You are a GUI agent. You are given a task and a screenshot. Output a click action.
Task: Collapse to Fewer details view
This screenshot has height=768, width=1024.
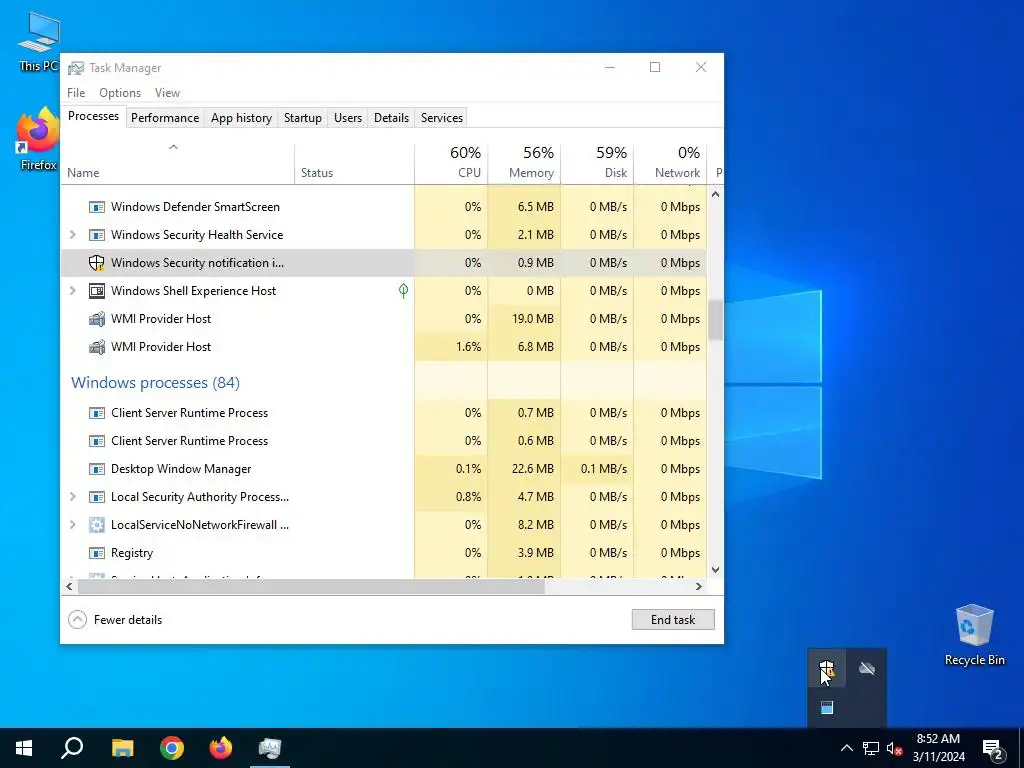pyautogui.click(x=115, y=620)
